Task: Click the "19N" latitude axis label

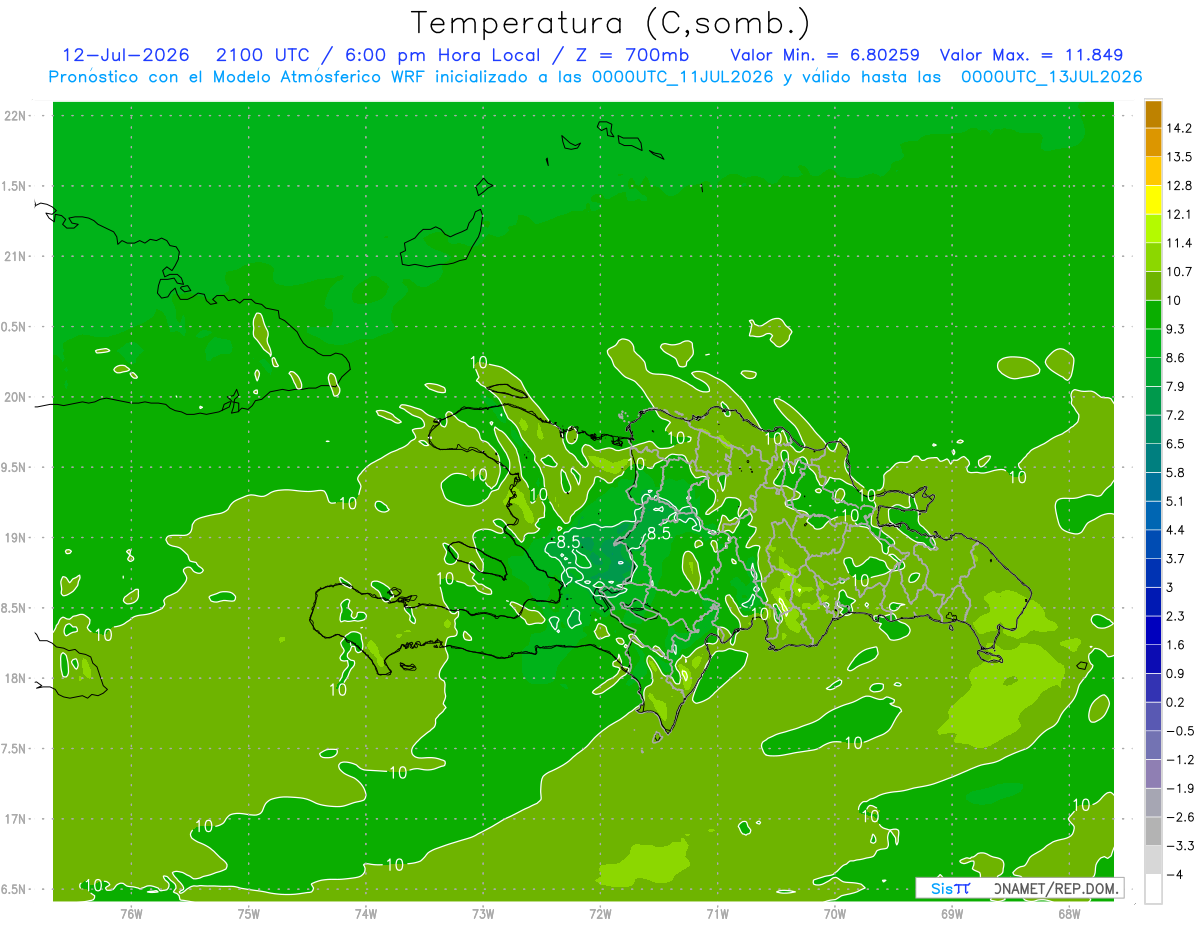Action: coord(16,538)
